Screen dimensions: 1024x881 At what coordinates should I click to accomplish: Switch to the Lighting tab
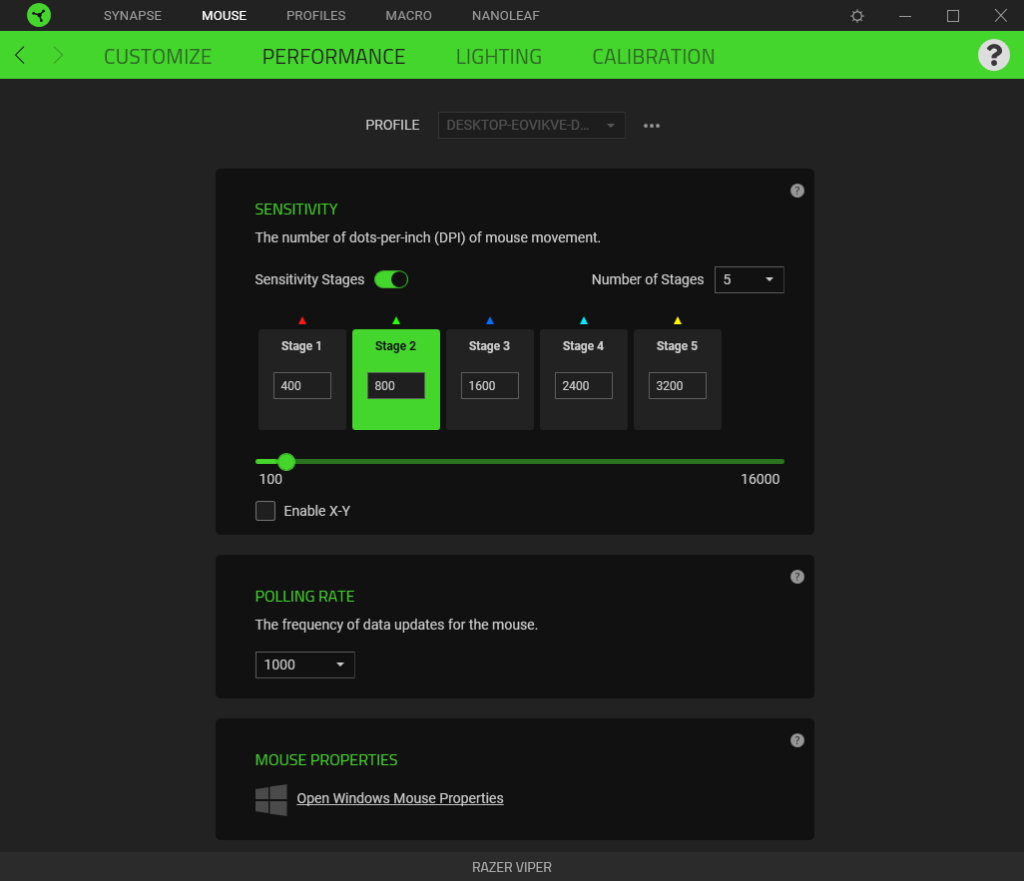point(499,57)
